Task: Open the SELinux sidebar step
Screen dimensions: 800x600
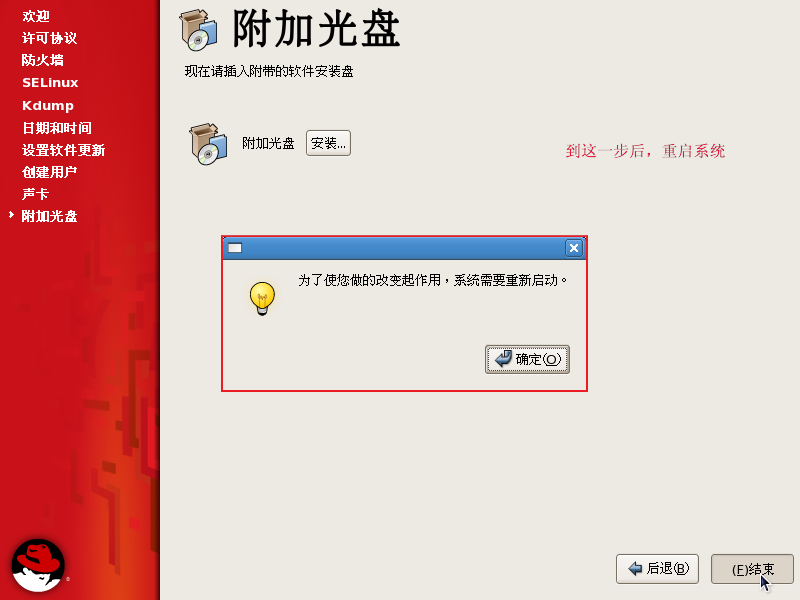Action: (50, 83)
